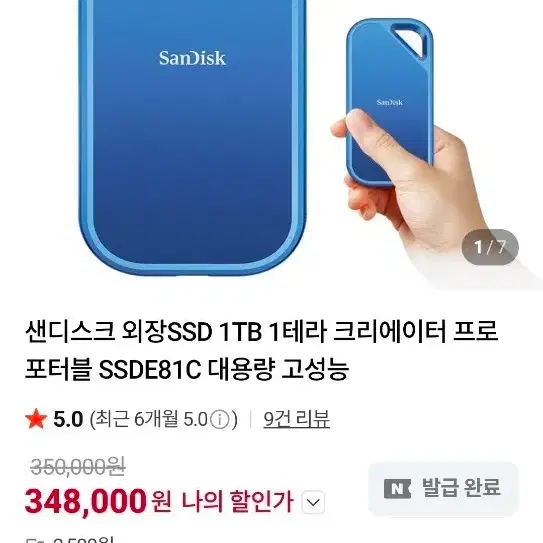Click the carabiner loop on handheld SSD
Viewport: 543px width, 543px height.
(412, 39)
